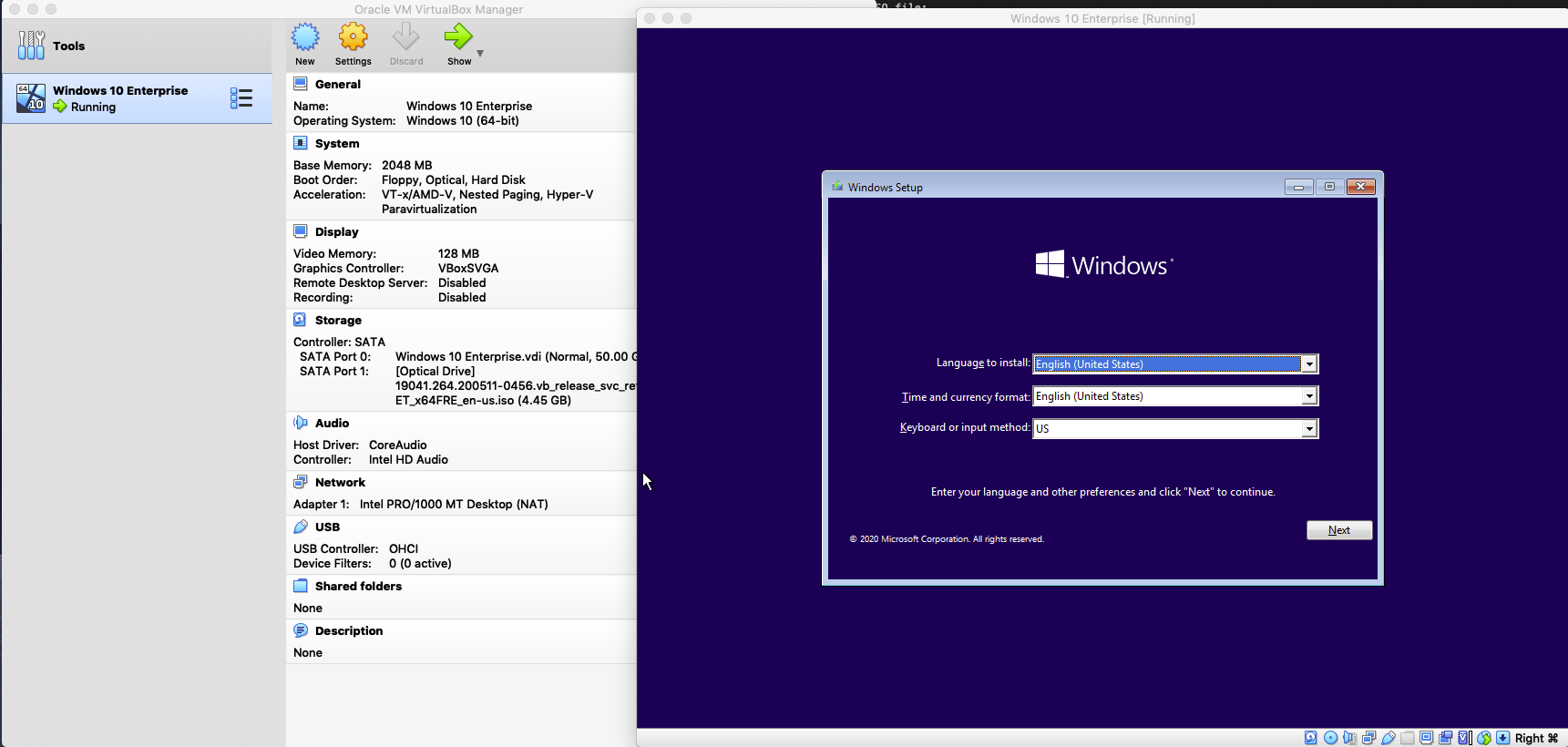1568x747 pixels.
Task: Click the audio status bar icon
Action: click(1349, 738)
